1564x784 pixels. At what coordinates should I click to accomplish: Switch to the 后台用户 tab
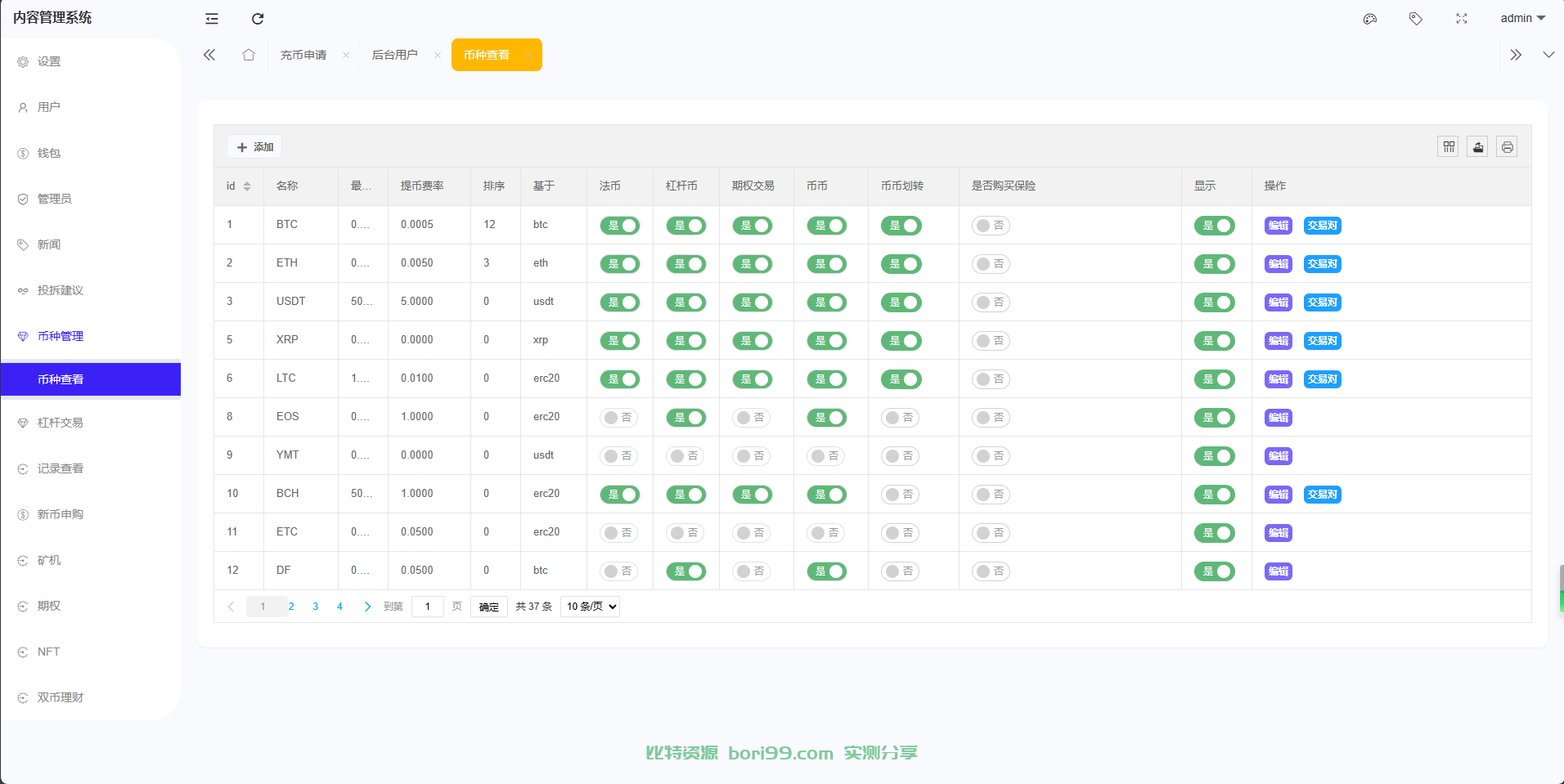click(x=395, y=55)
